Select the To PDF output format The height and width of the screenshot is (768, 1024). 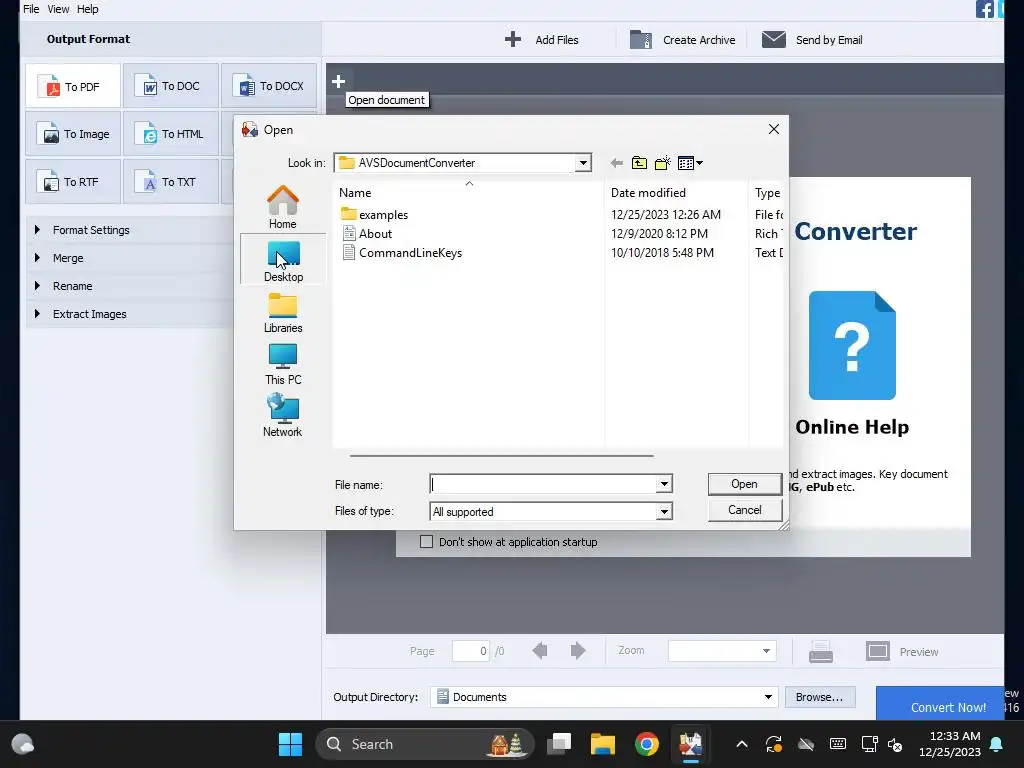(x=72, y=86)
